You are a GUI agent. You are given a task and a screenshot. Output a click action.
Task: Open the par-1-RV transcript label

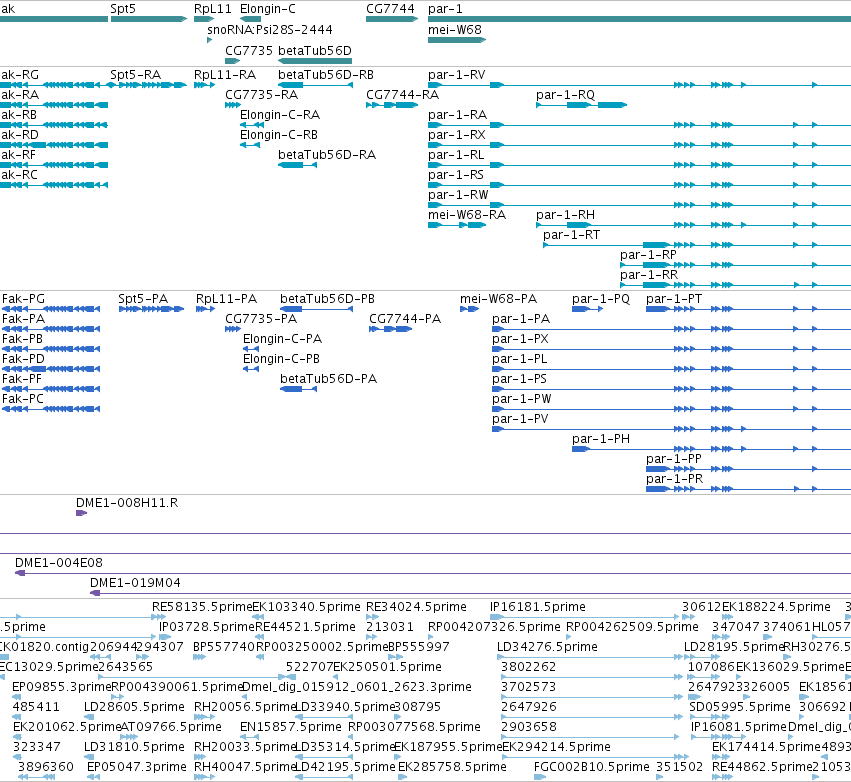456,75
